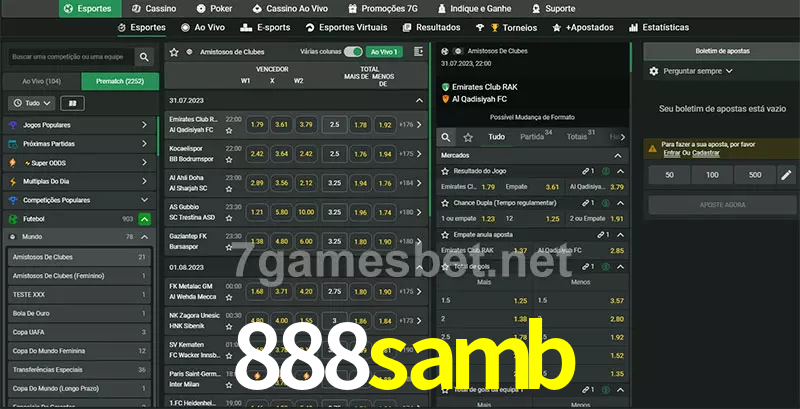
Task: Open the Tudo time filter dropdown
Action: [32, 104]
